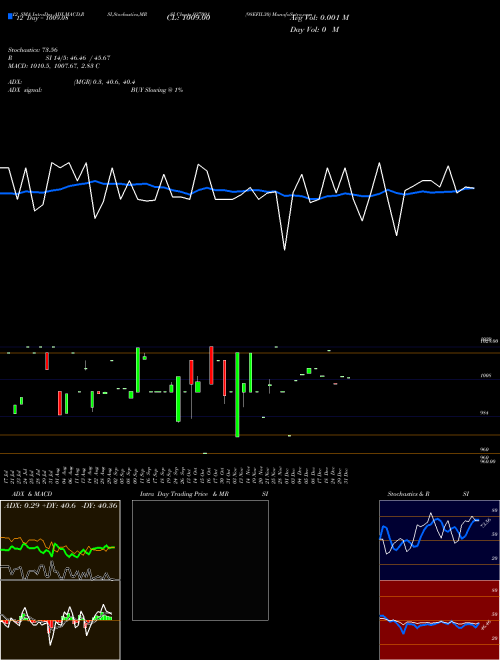Click the tallest green candlestick in early November
The image size is (500, 660).
tap(237, 394)
